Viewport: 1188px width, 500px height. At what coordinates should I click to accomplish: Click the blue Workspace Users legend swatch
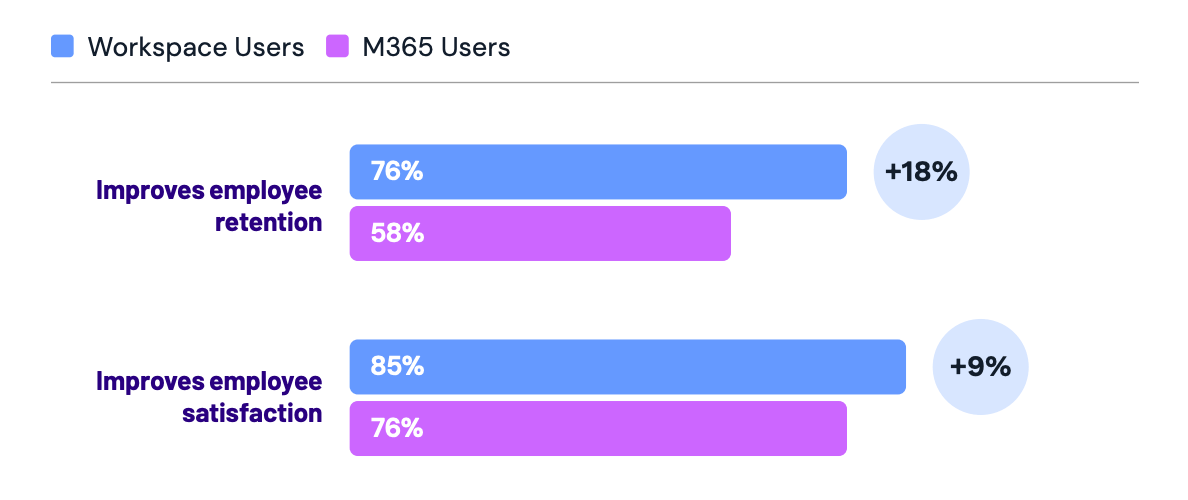tap(62, 46)
